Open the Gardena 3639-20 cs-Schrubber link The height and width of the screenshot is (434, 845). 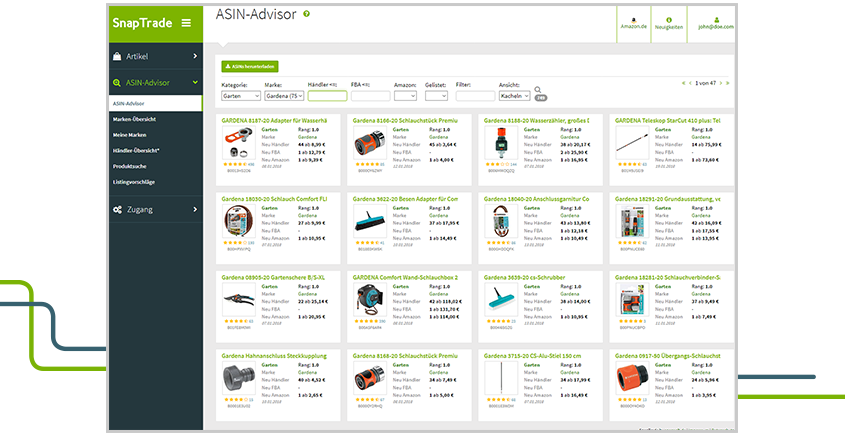[524, 278]
